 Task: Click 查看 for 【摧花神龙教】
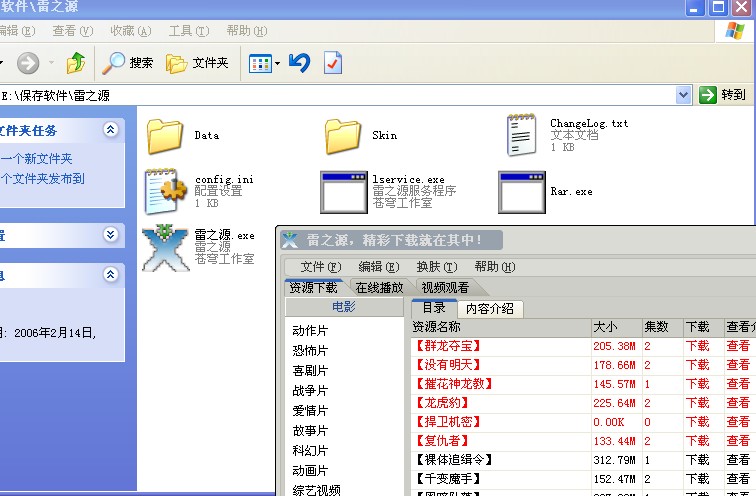[738, 384]
